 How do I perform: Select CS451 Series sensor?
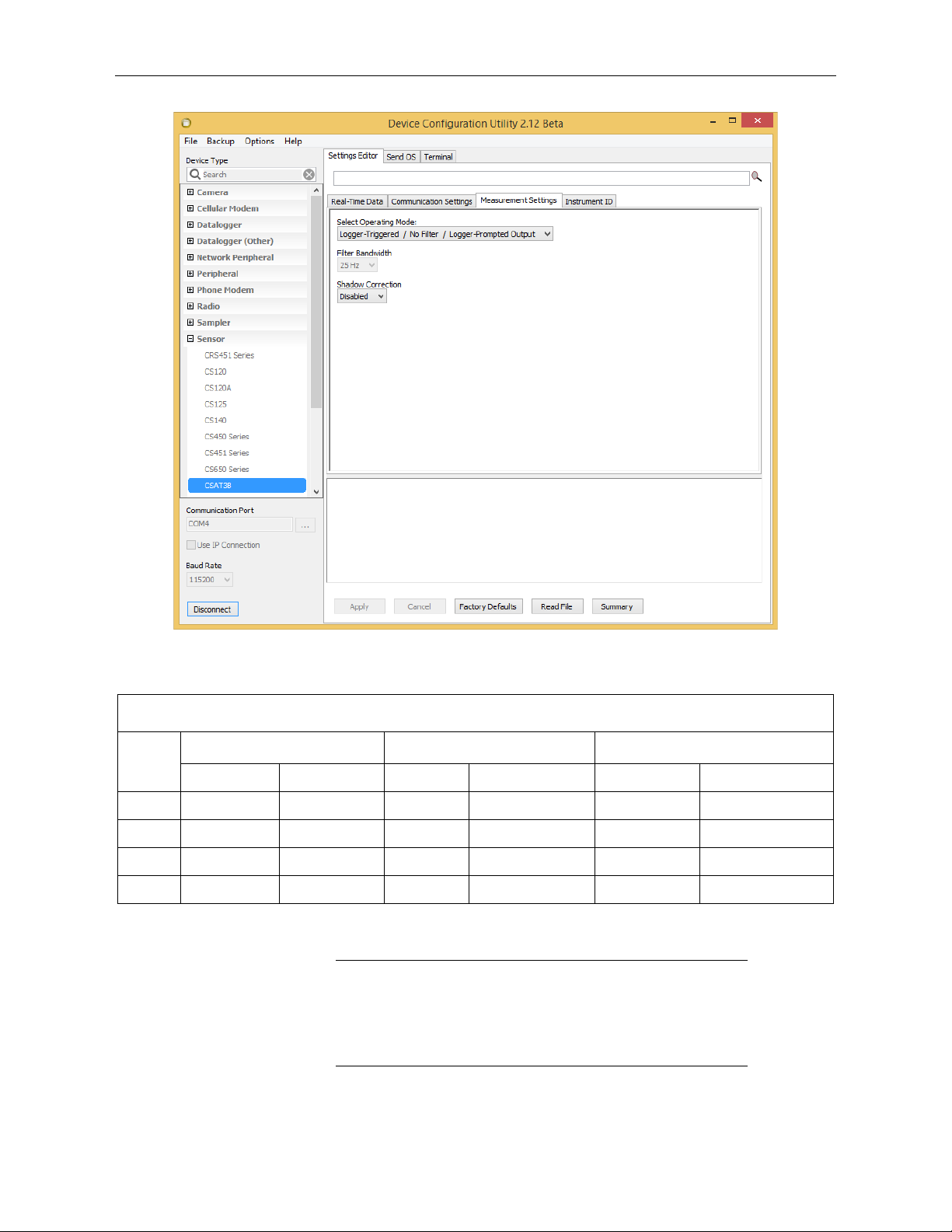tap(227, 453)
